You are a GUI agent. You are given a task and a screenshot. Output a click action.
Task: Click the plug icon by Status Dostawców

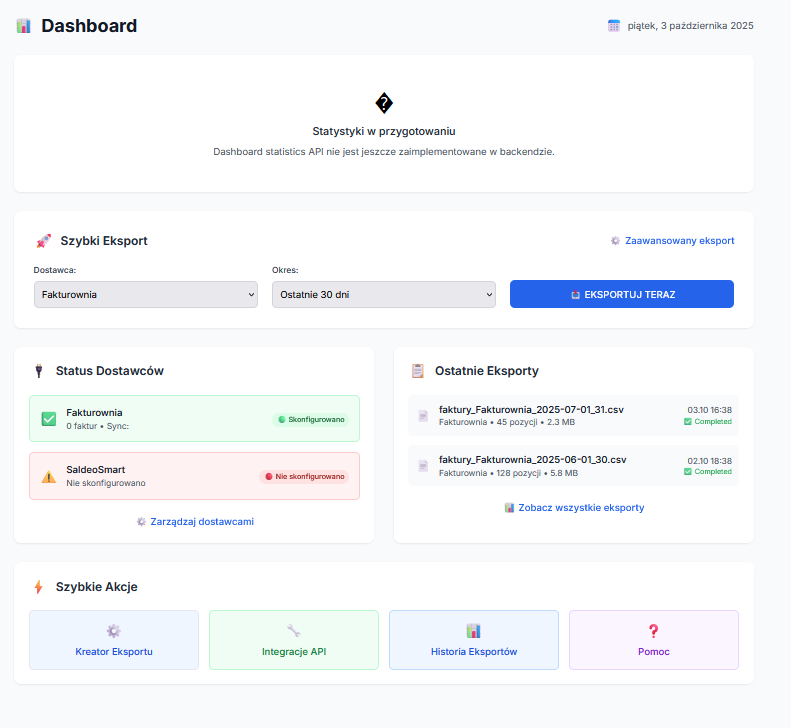[38, 371]
